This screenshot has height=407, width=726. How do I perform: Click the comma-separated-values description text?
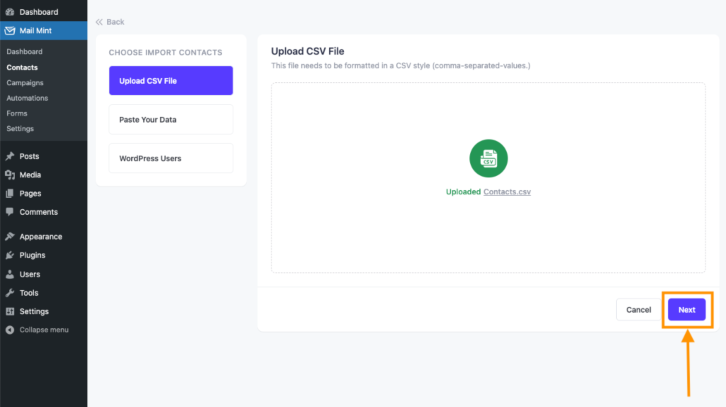(x=401, y=66)
